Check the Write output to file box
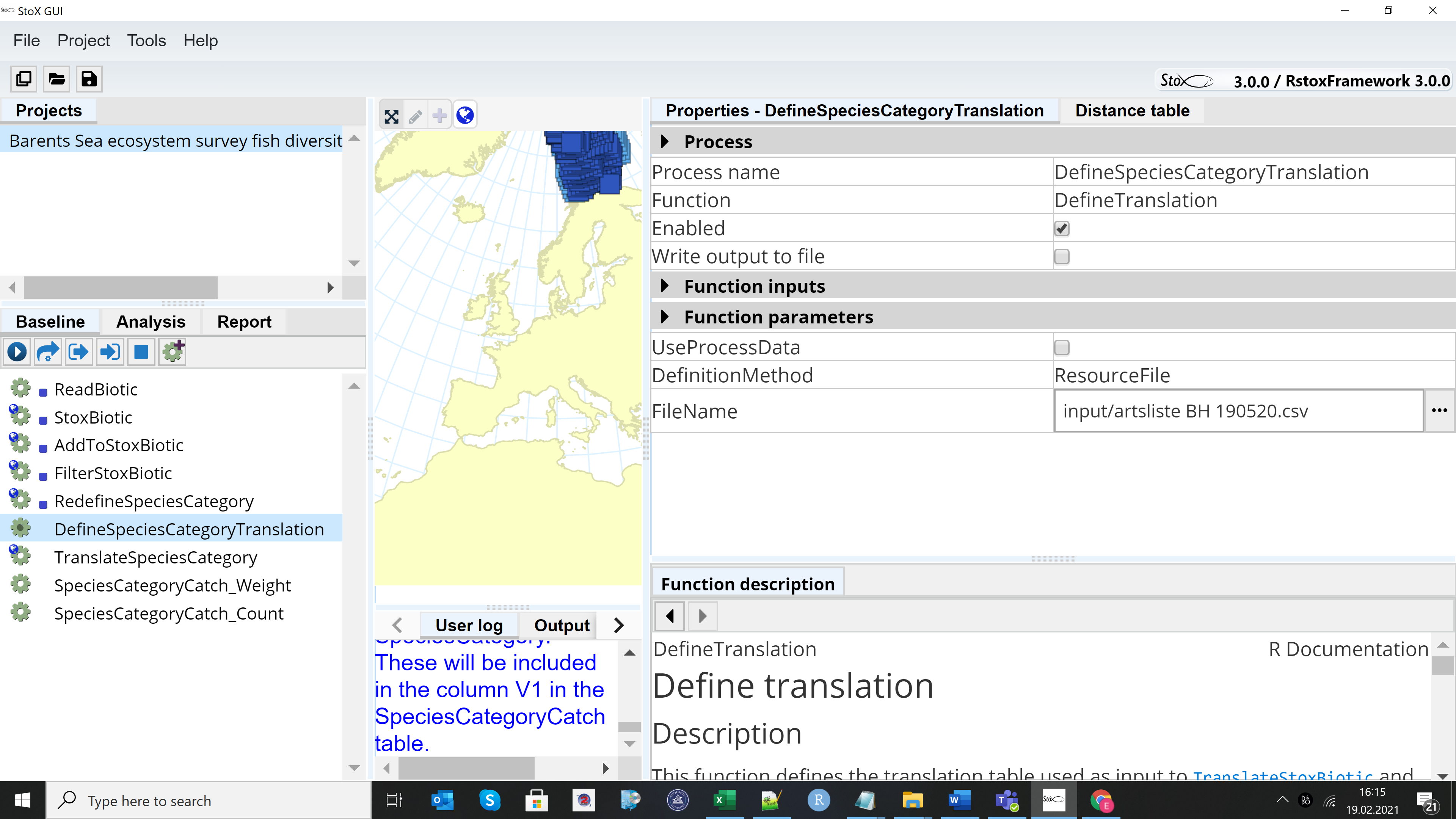 1062,257
